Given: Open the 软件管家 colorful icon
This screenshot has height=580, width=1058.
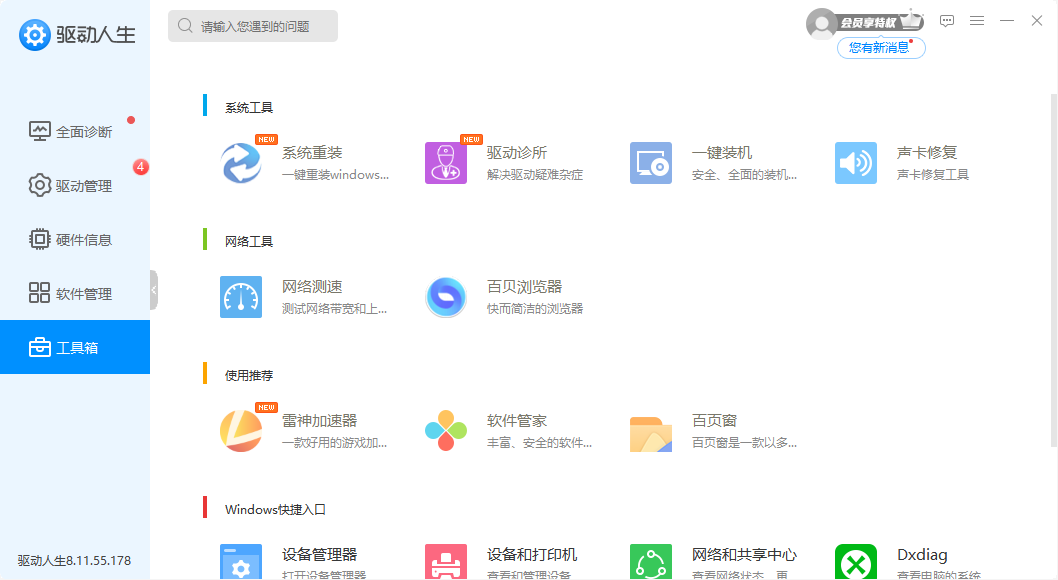Looking at the screenshot, I should (446, 431).
